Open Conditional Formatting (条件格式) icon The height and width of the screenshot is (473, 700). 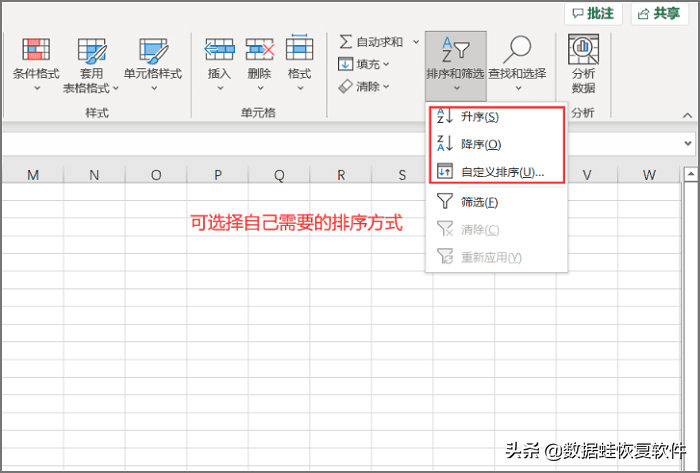(x=36, y=49)
